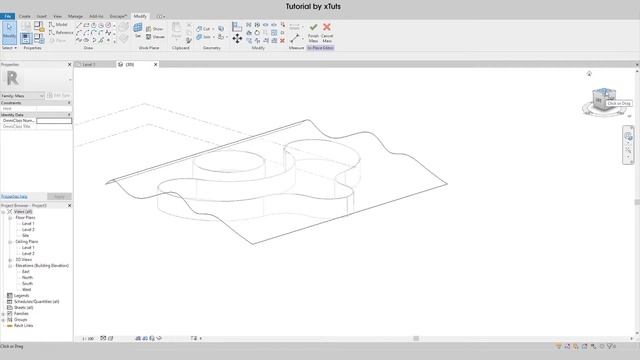
Task: Switch to the Create ribbon tab
Action: point(24,16)
